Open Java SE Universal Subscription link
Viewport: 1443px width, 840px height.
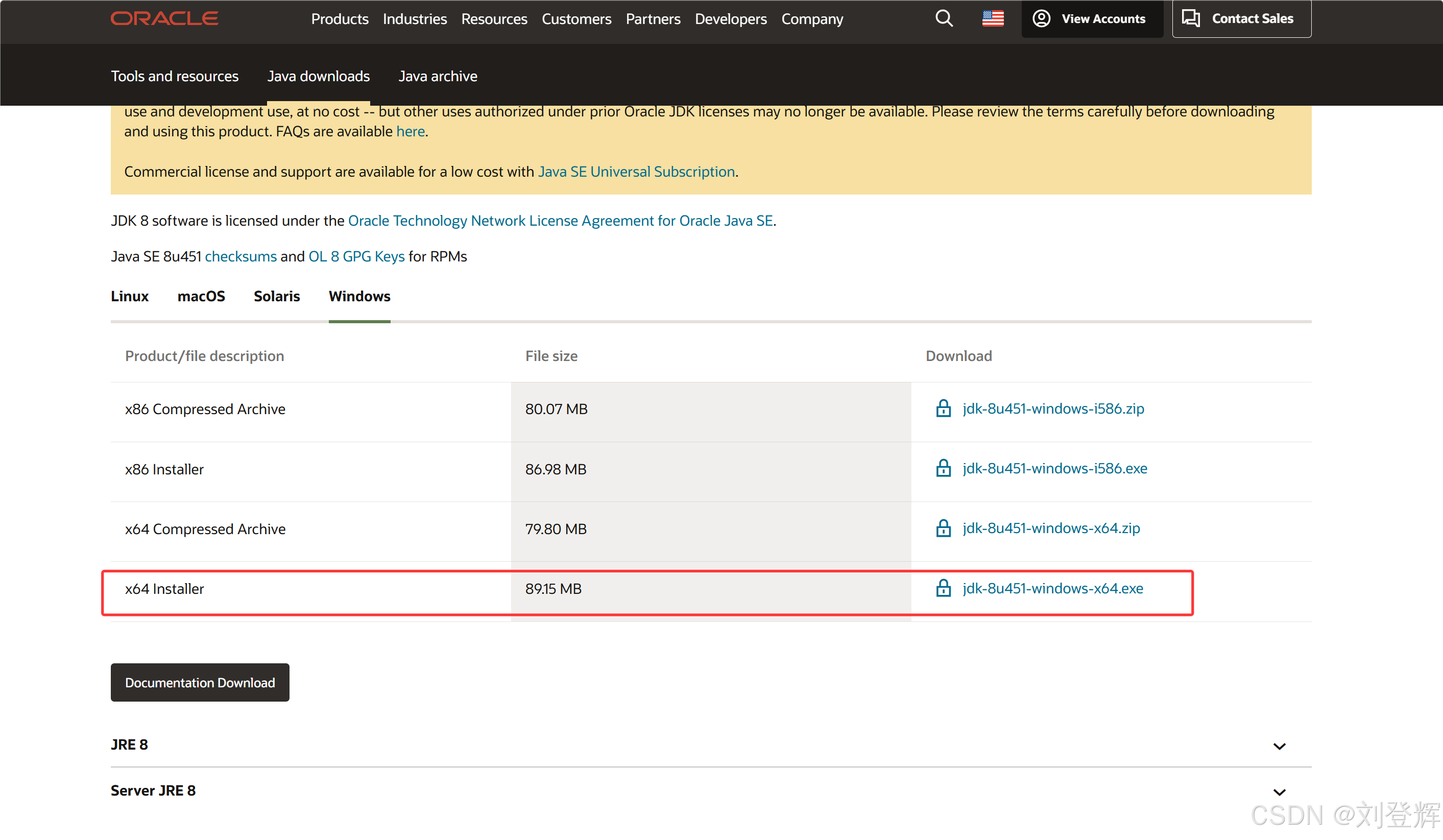[x=636, y=171]
